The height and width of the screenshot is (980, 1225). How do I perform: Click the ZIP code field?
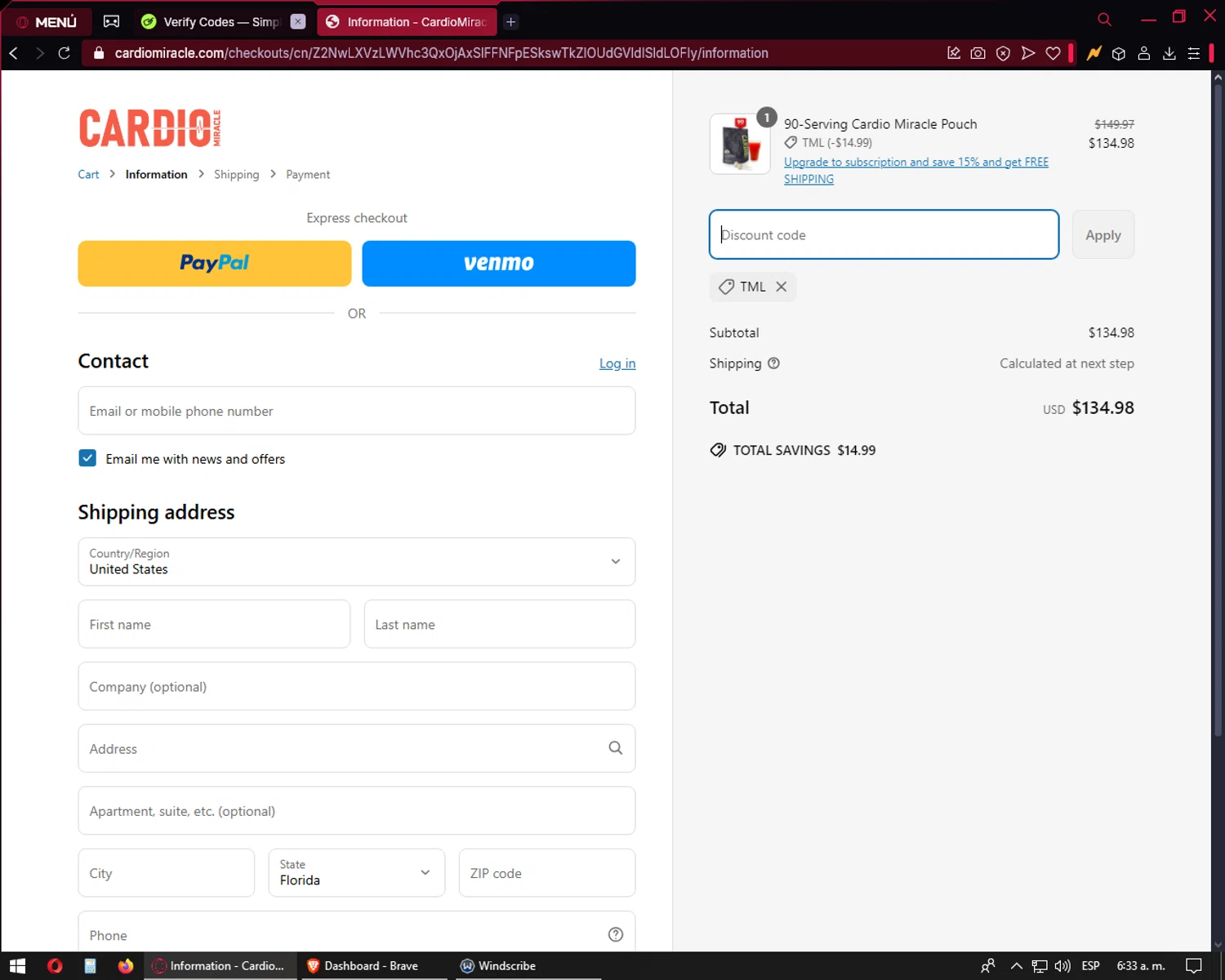pyautogui.click(x=547, y=873)
